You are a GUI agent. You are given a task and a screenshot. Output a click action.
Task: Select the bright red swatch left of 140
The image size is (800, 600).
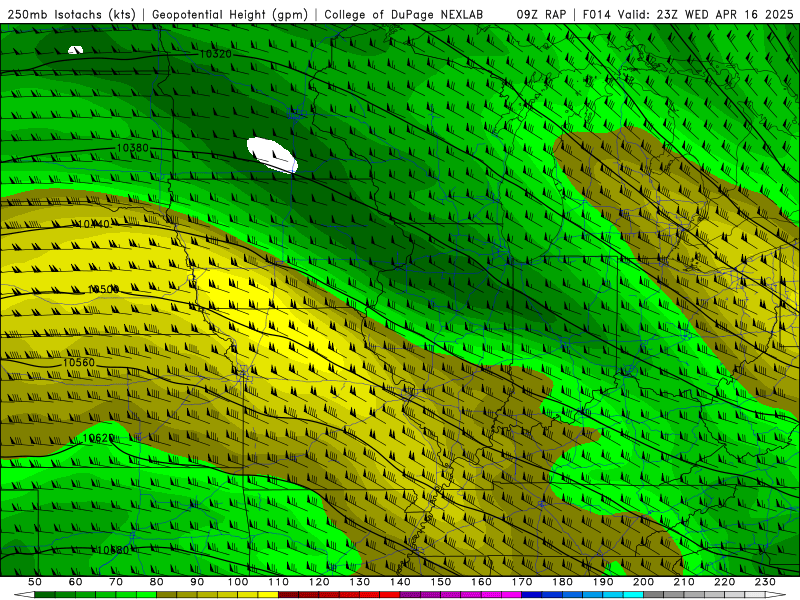390,595
